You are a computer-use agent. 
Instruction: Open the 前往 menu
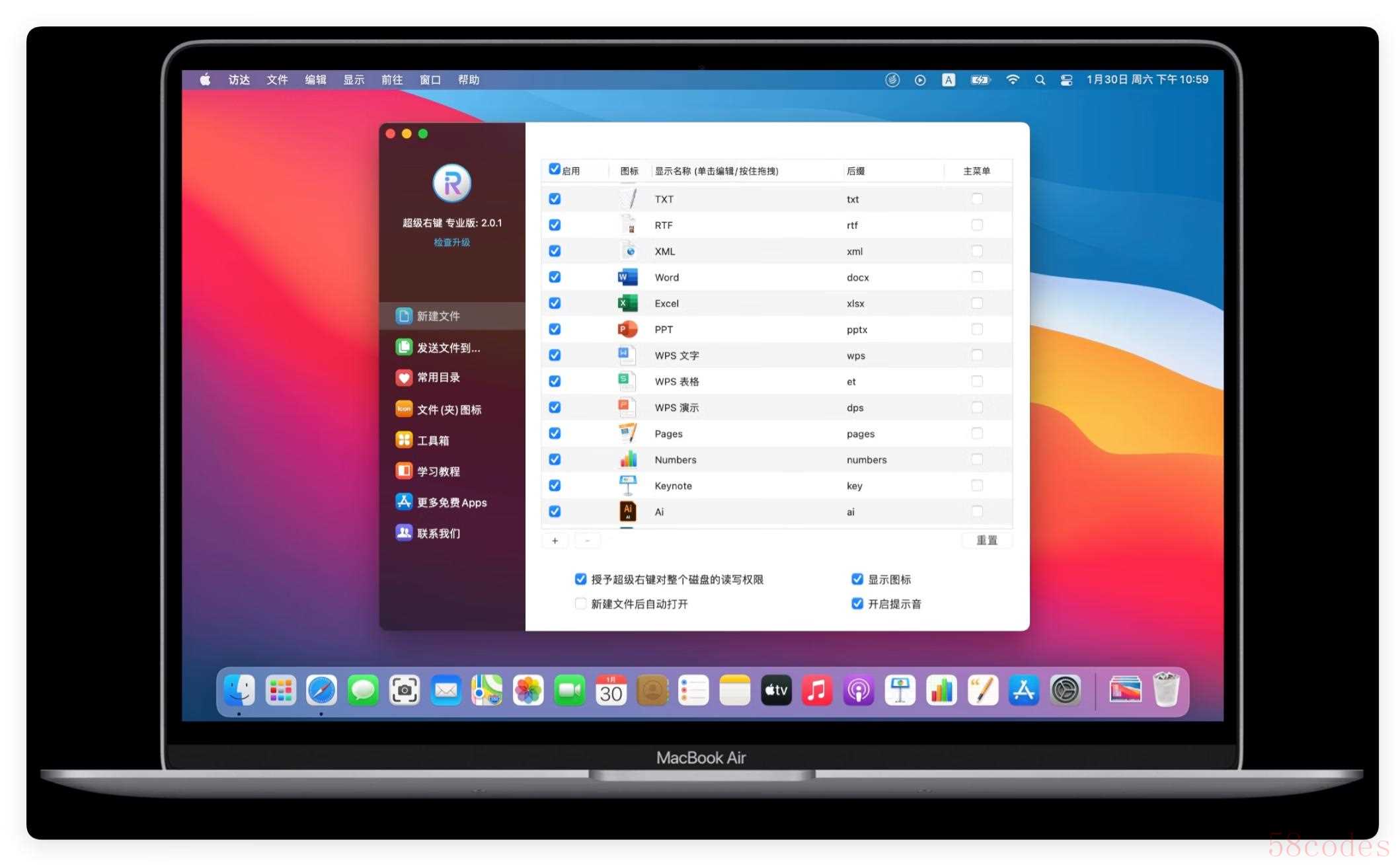pyautogui.click(x=392, y=80)
